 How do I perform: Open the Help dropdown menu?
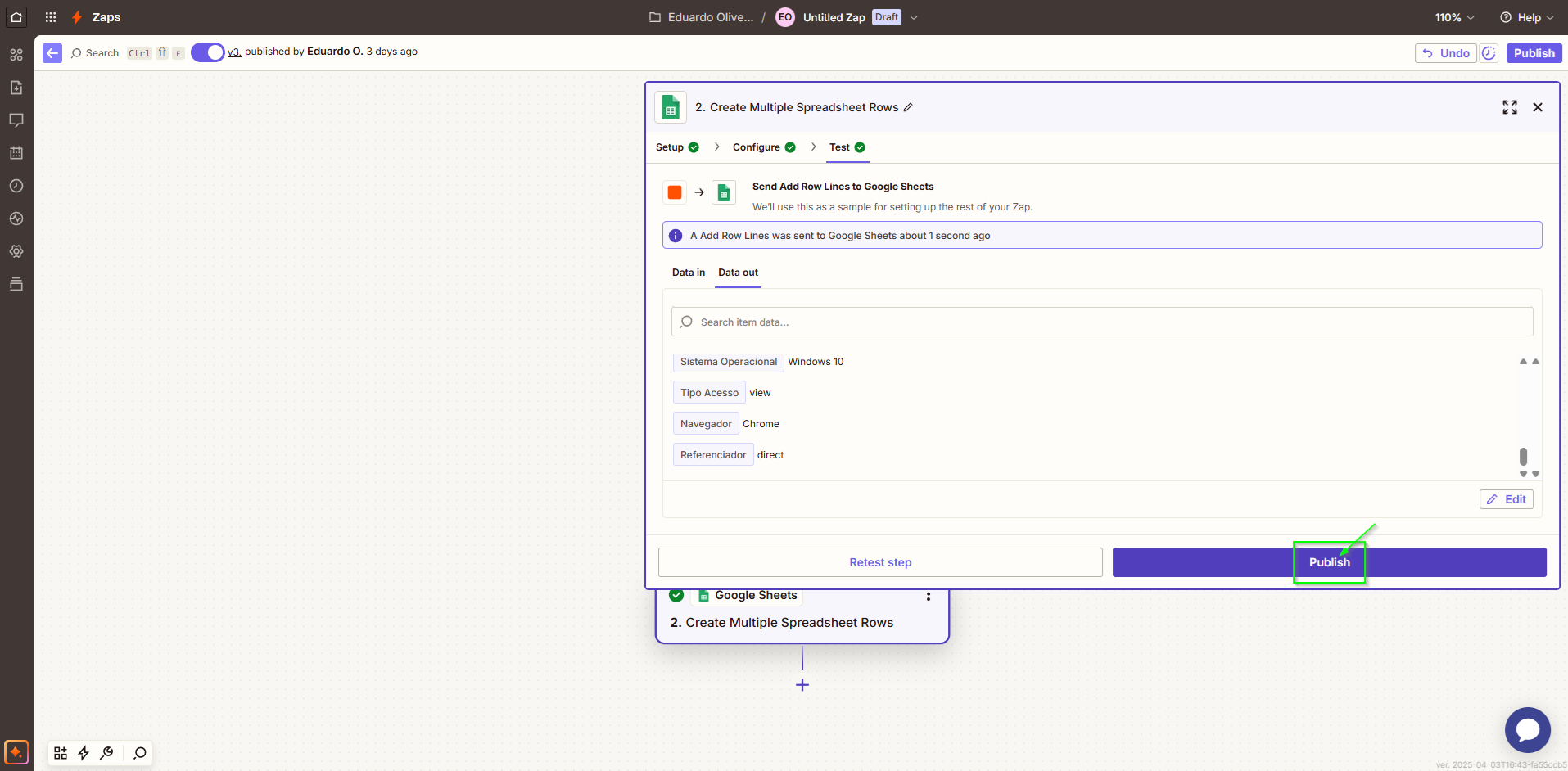point(1527,17)
